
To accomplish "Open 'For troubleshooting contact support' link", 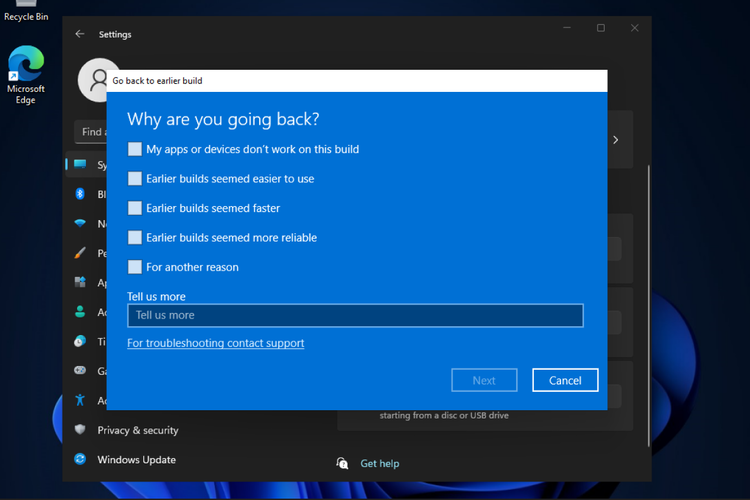I will coord(216,343).
